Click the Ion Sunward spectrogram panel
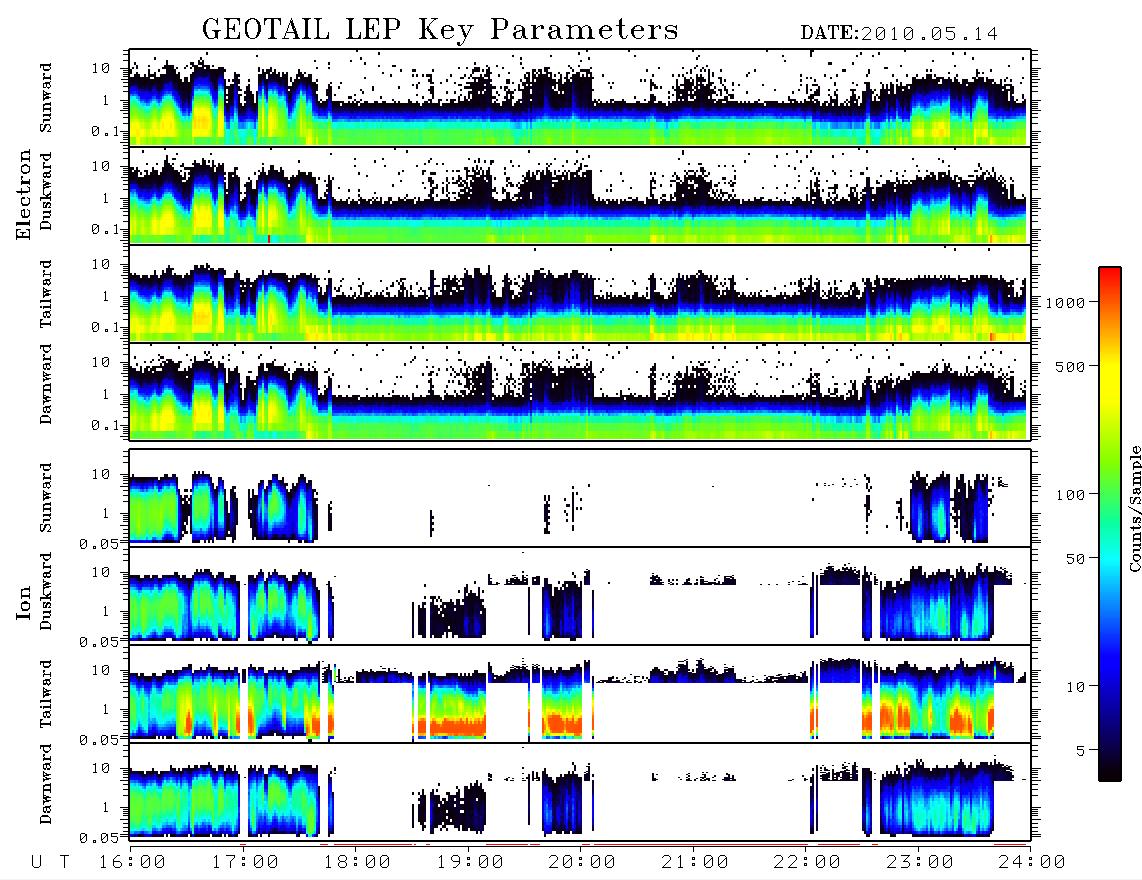Screen dimensions: 1142x880 tap(580, 498)
